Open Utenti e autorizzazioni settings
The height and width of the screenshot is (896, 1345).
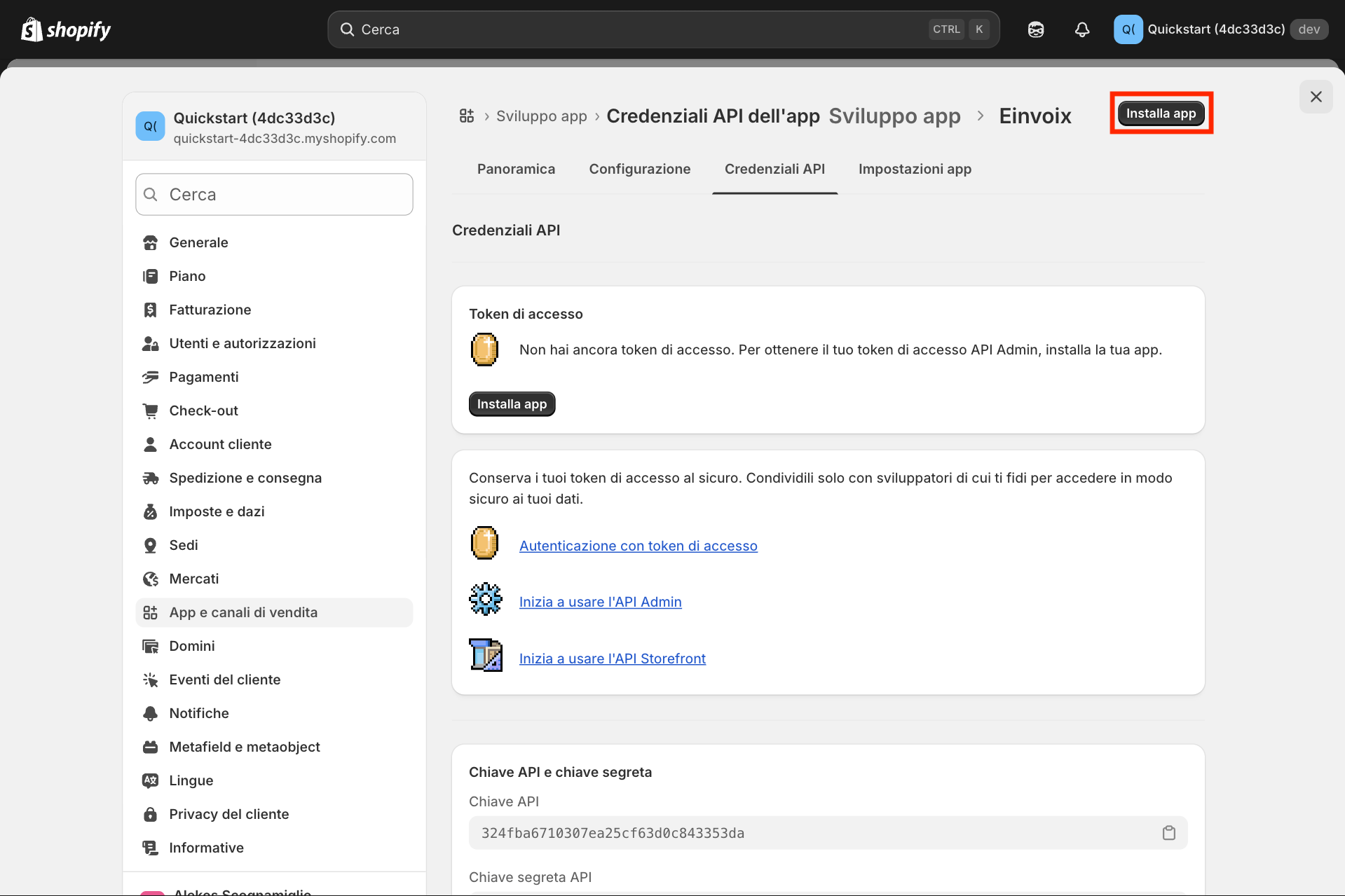tap(242, 343)
